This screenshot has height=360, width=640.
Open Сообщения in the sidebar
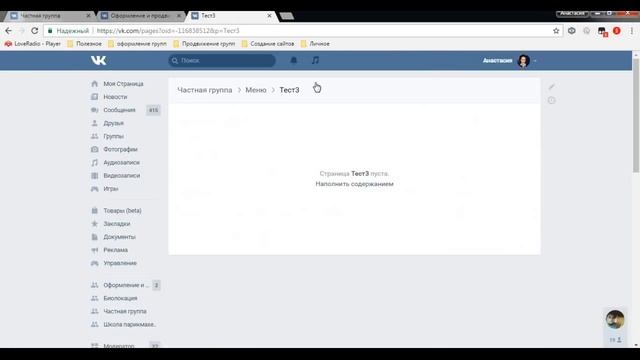point(119,110)
